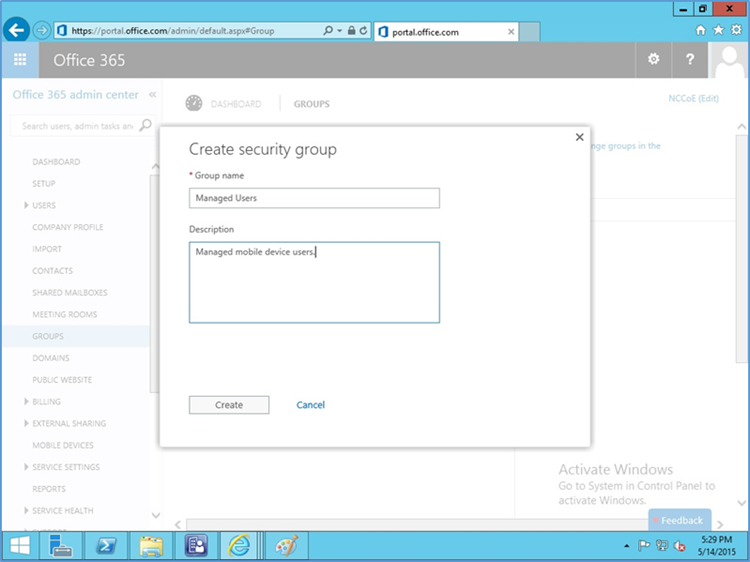This screenshot has height=562, width=750.
Task: Open the Office 365 app launcher grid
Action: [x=20, y=60]
